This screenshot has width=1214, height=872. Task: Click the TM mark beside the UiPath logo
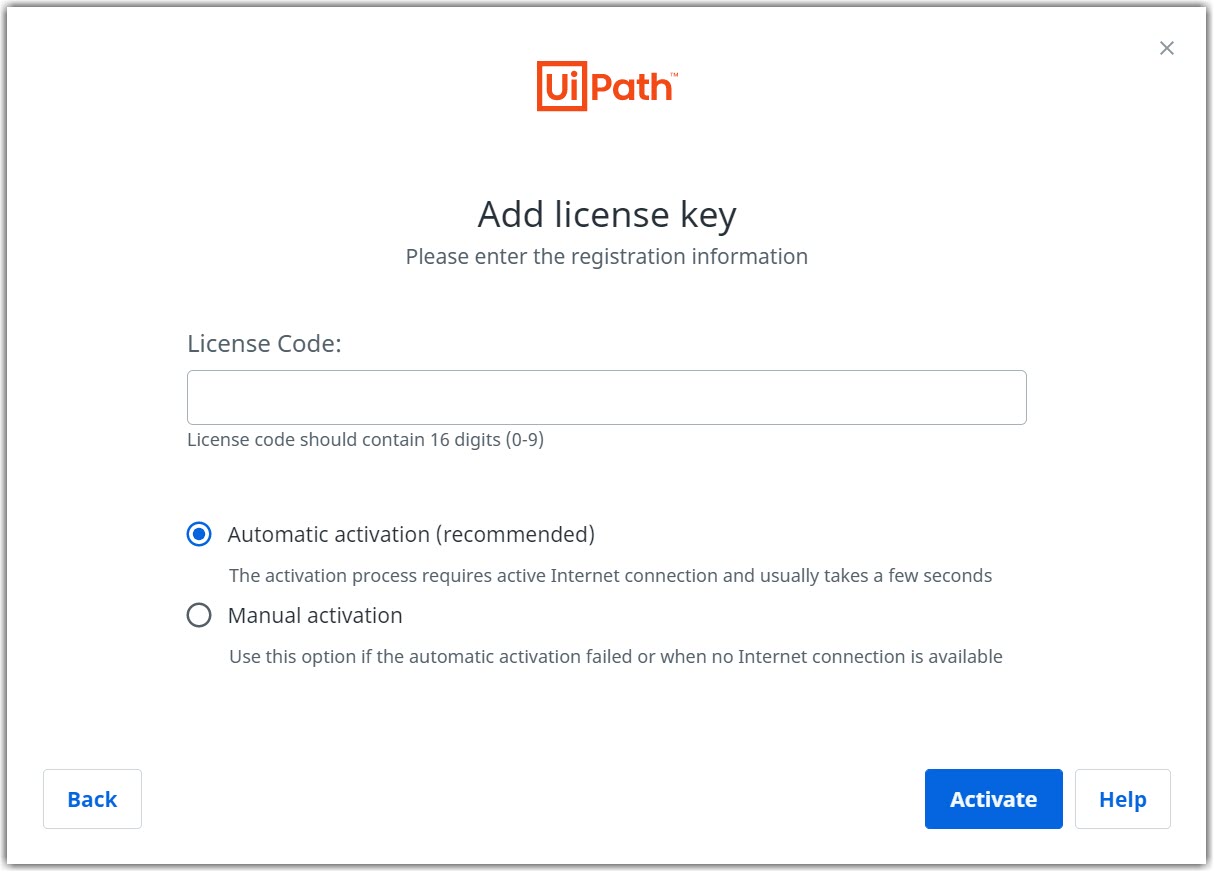(675, 72)
